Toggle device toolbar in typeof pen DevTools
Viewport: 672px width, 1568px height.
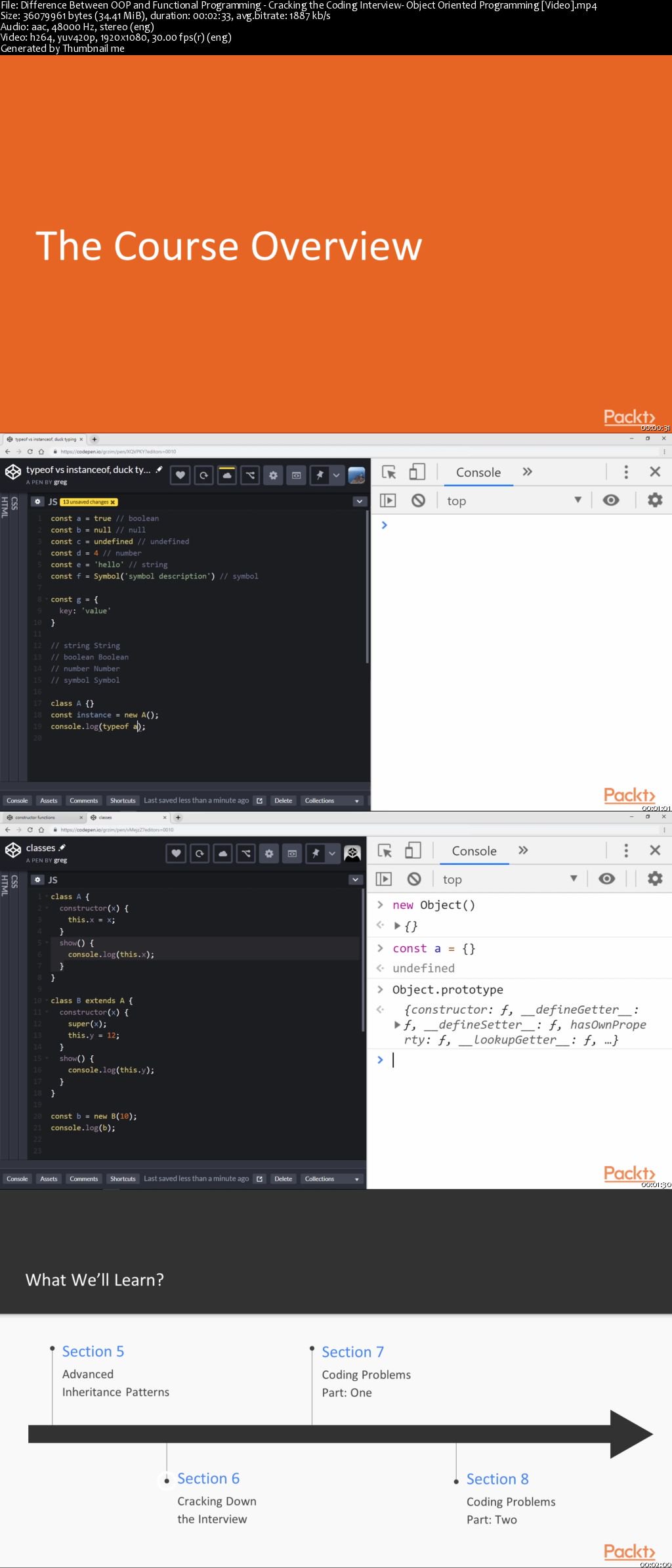coord(417,472)
